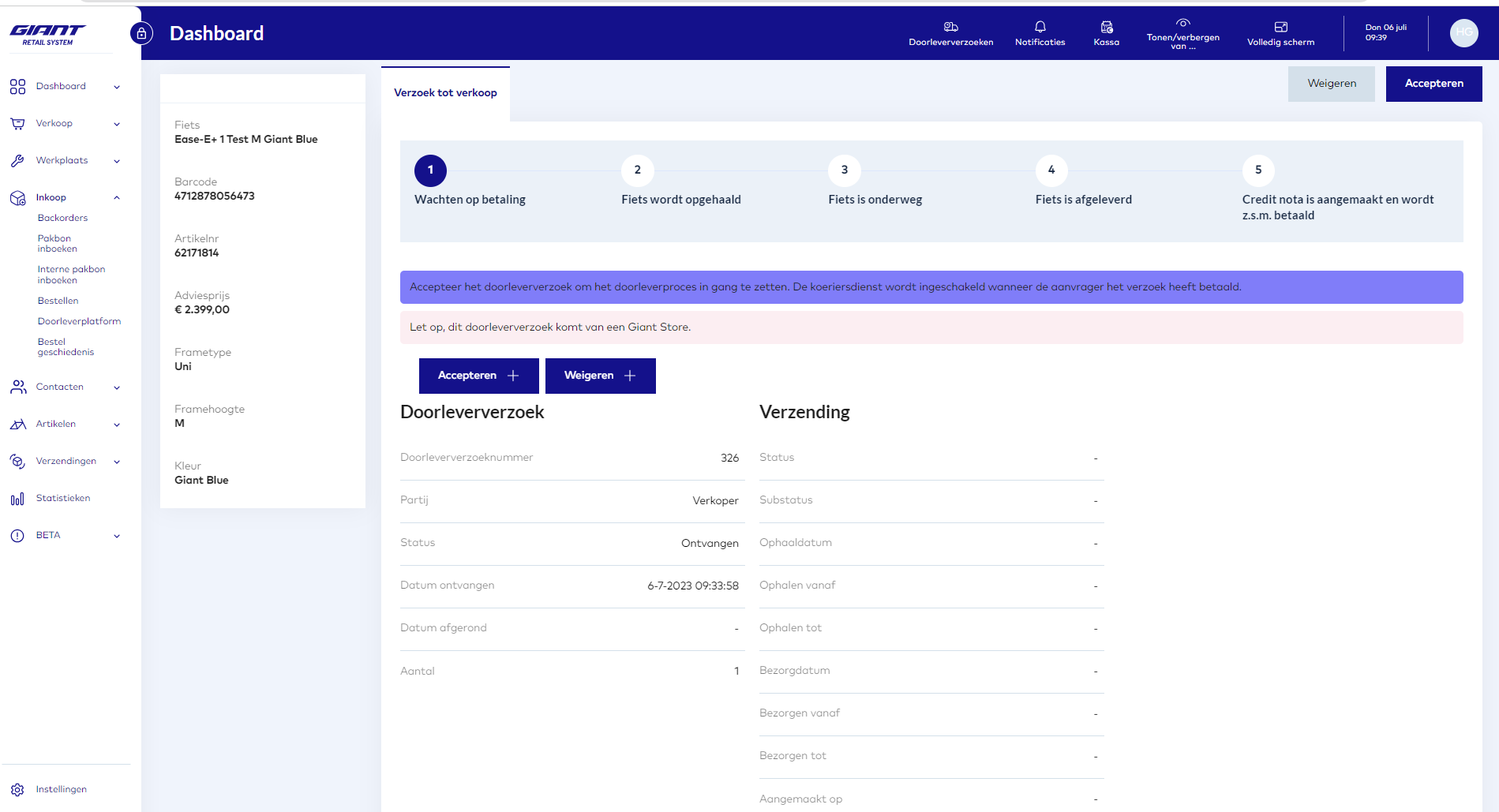
Task: Select the Verzoek tot verkoop tab
Action: [x=445, y=93]
